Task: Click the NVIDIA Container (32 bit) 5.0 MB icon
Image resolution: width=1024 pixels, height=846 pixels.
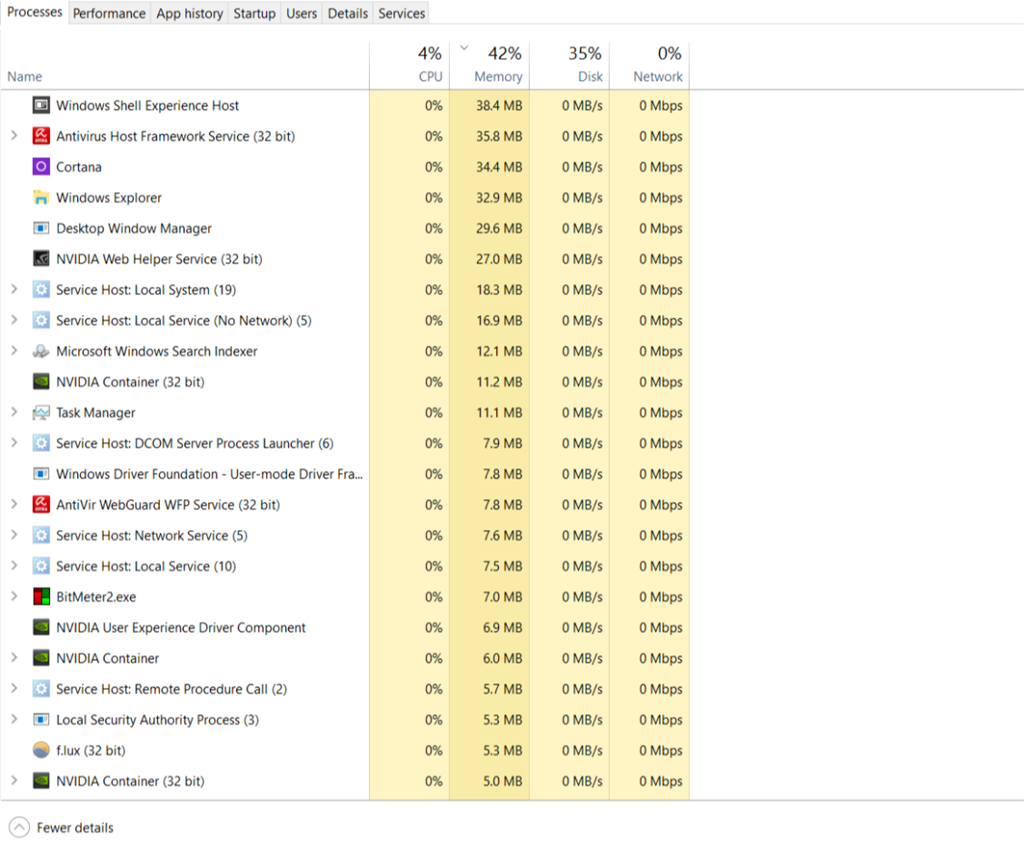Action: point(41,781)
